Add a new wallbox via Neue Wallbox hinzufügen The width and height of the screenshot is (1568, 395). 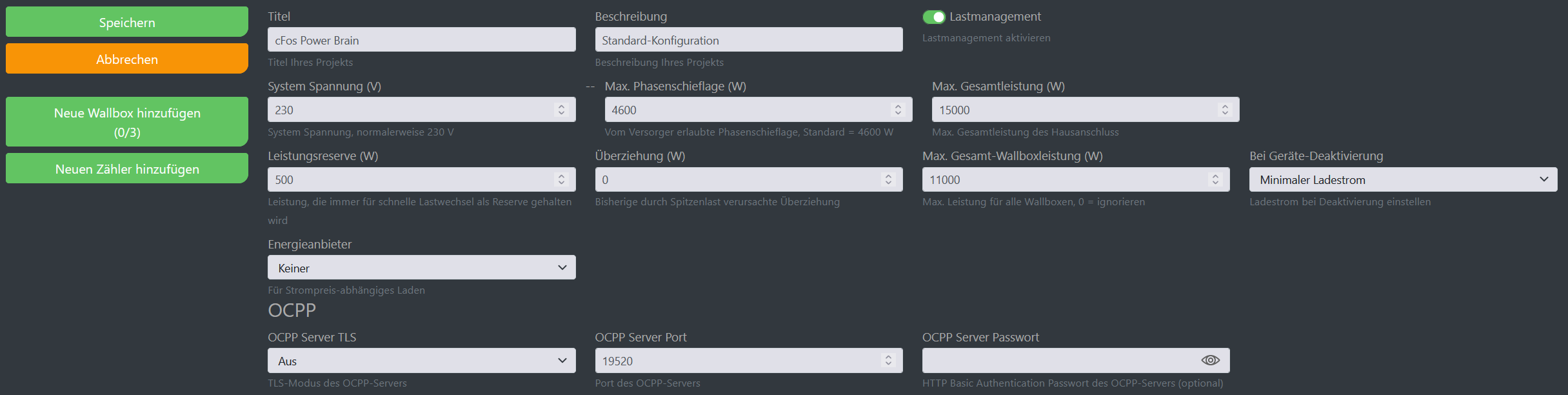tap(126, 121)
